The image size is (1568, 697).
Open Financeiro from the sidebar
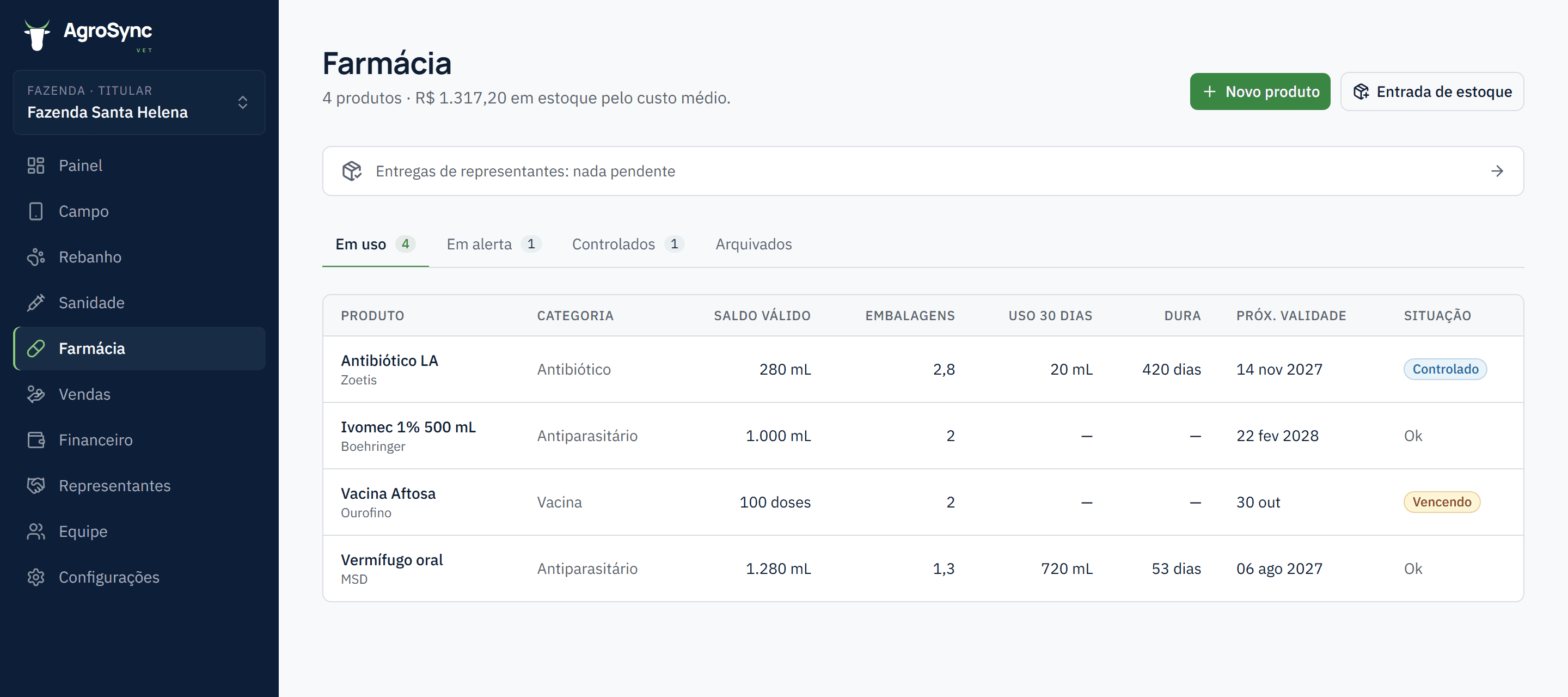click(139, 439)
